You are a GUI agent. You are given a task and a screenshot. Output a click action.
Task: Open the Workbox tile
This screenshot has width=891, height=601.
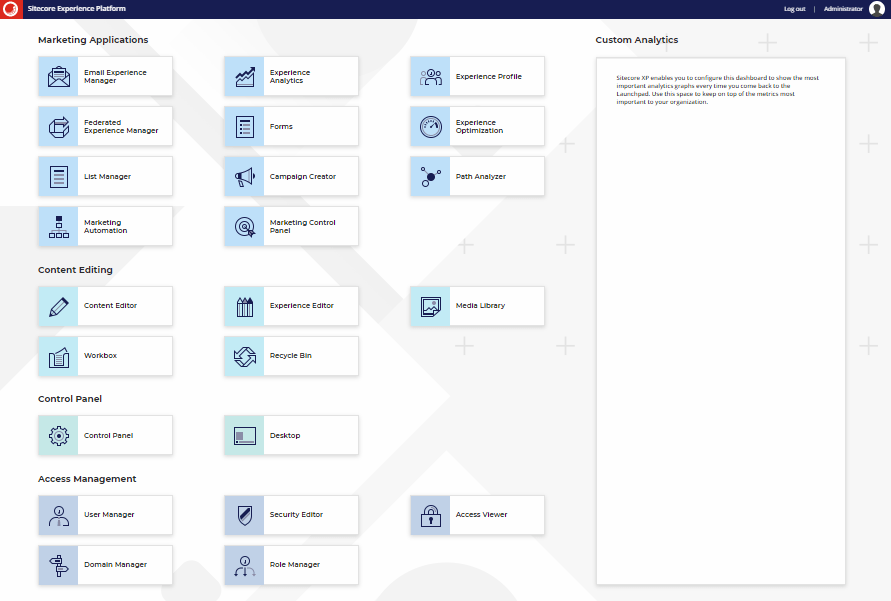coord(105,356)
